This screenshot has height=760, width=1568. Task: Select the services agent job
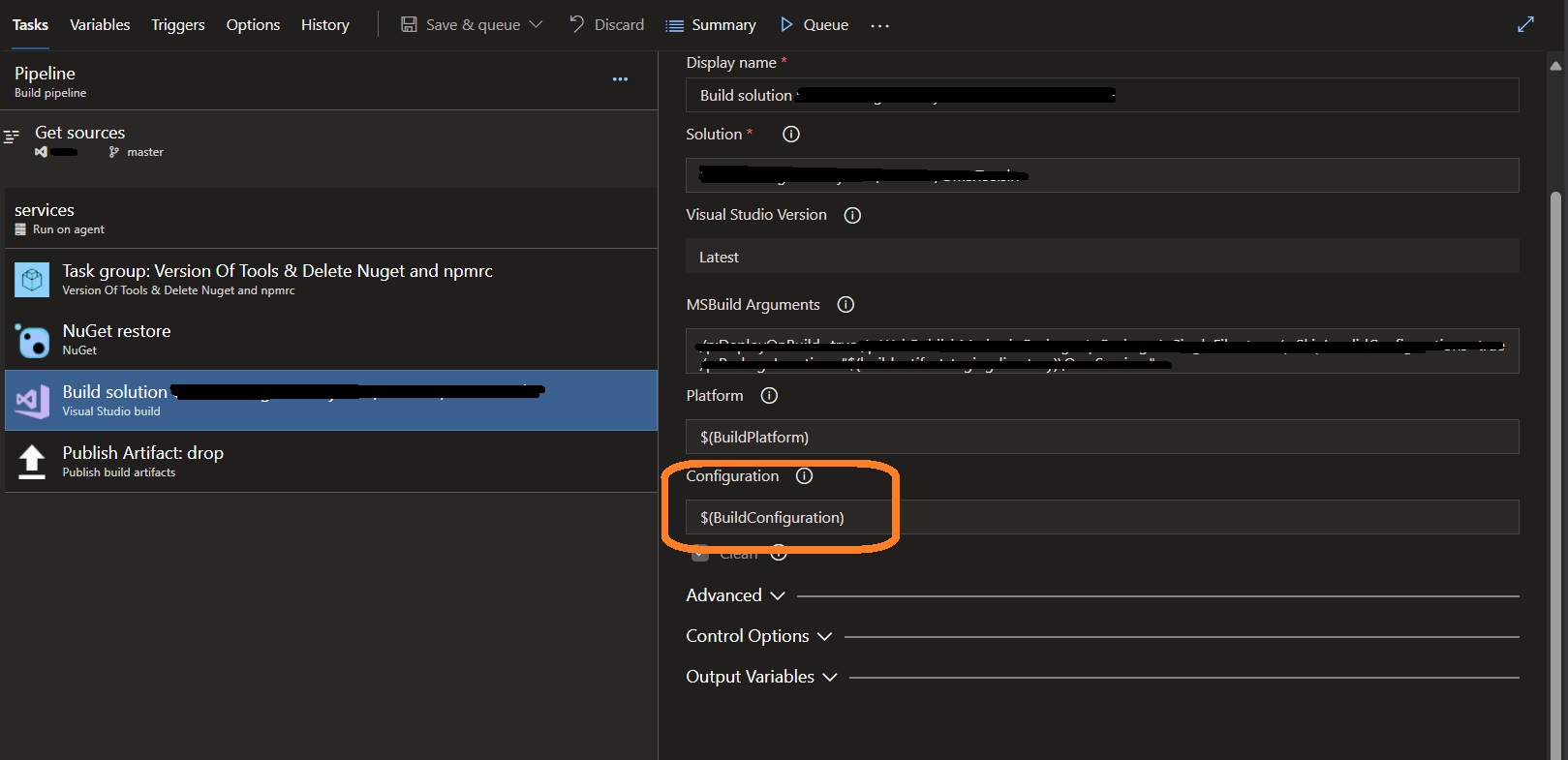coord(329,219)
